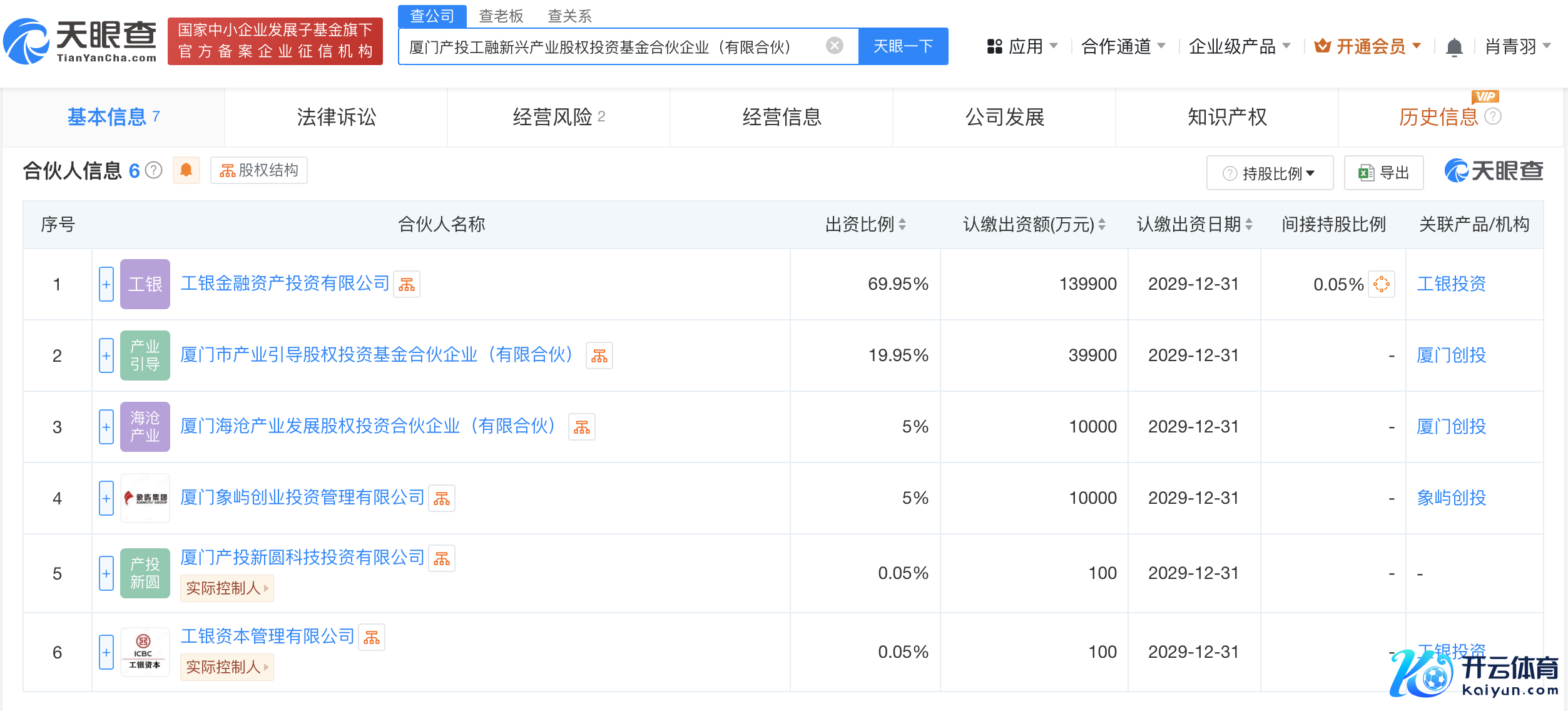The image size is (1568, 711).
Task: Click the help icon next to 历史信息
Action: (x=1493, y=117)
